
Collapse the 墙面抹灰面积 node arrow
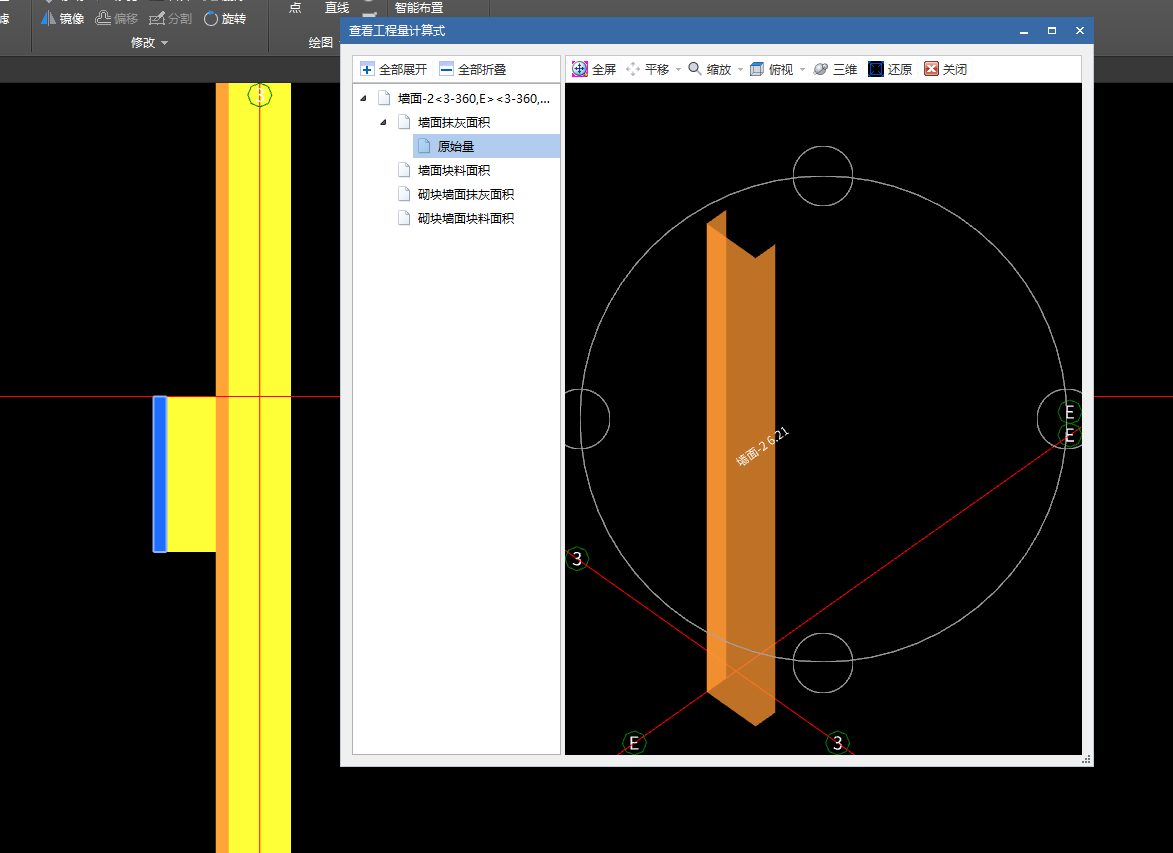[x=383, y=122]
